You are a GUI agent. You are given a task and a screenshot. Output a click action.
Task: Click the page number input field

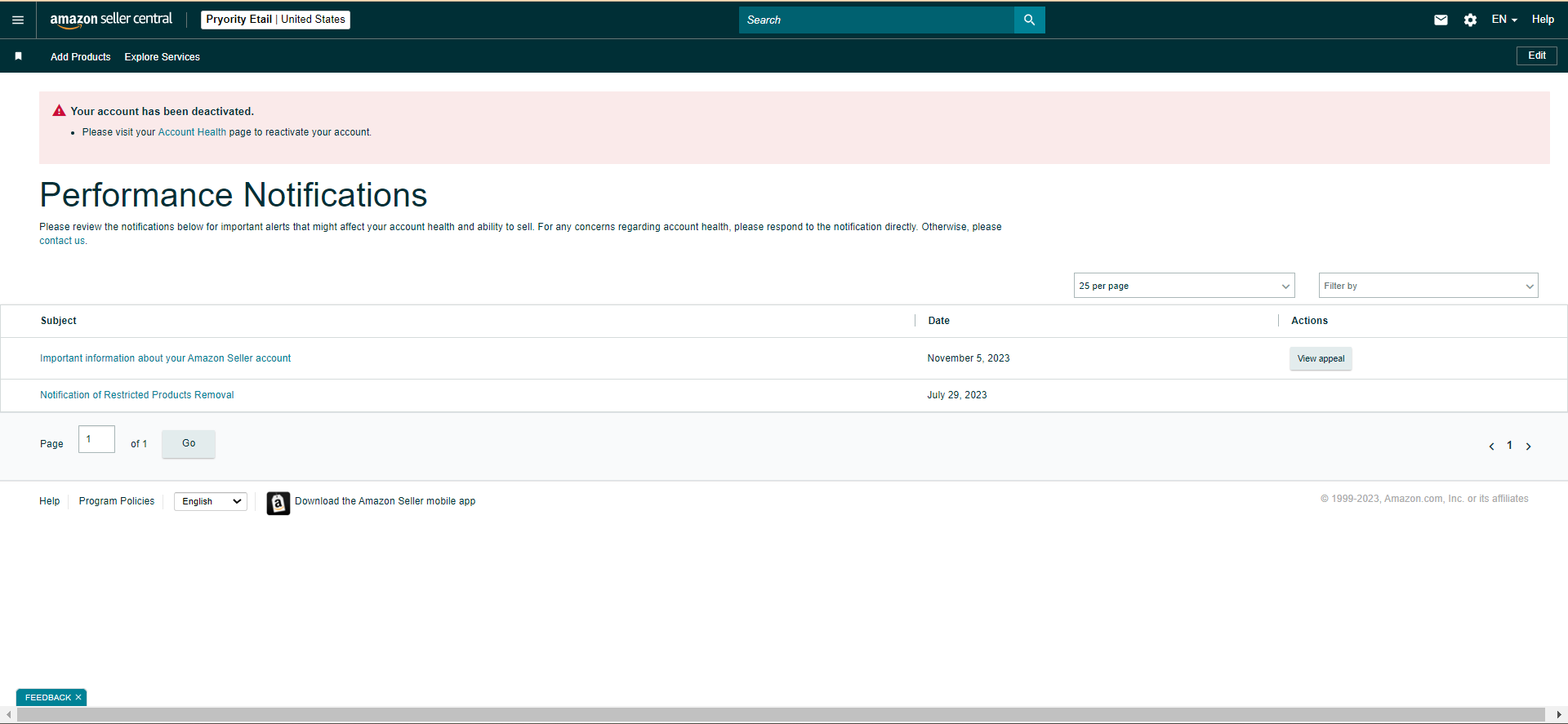click(x=96, y=439)
